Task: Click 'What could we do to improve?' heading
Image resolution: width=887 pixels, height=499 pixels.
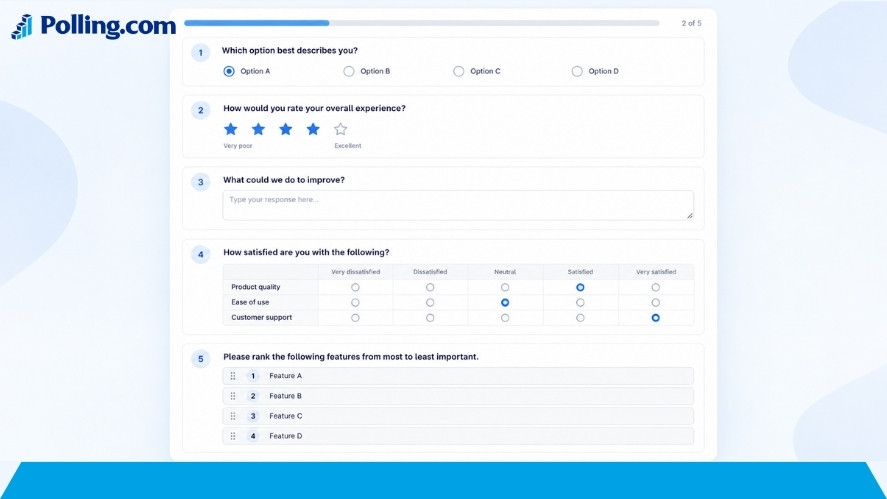Action: 283,180
